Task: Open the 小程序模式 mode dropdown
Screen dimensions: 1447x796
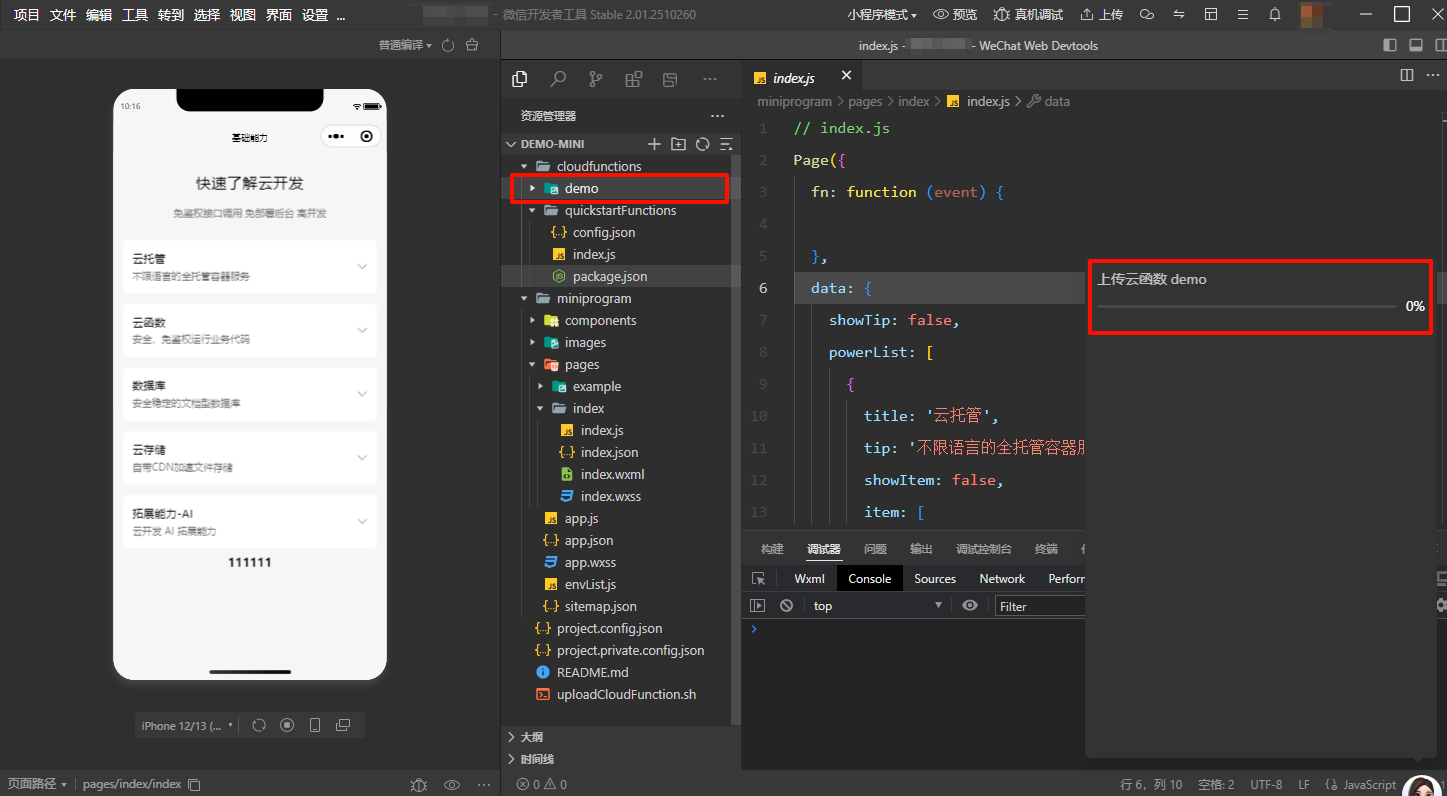Action: point(881,15)
